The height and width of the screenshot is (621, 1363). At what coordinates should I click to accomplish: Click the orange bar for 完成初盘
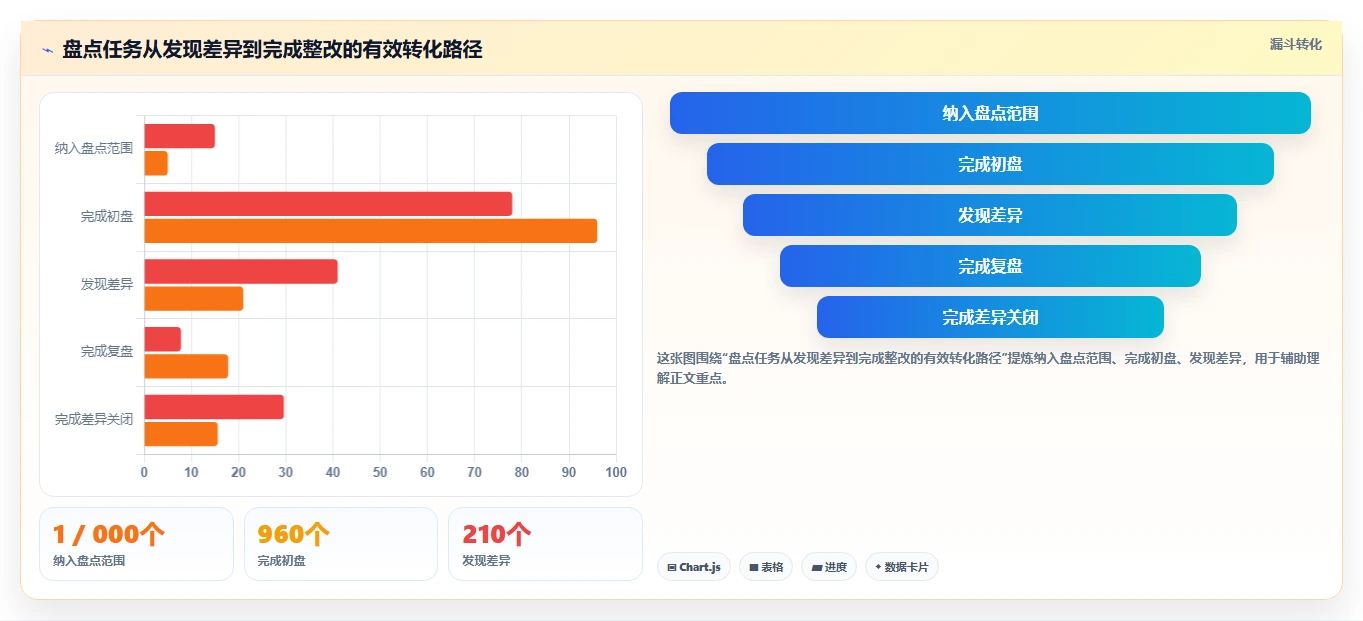pyautogui.click(x=370, y=231)
